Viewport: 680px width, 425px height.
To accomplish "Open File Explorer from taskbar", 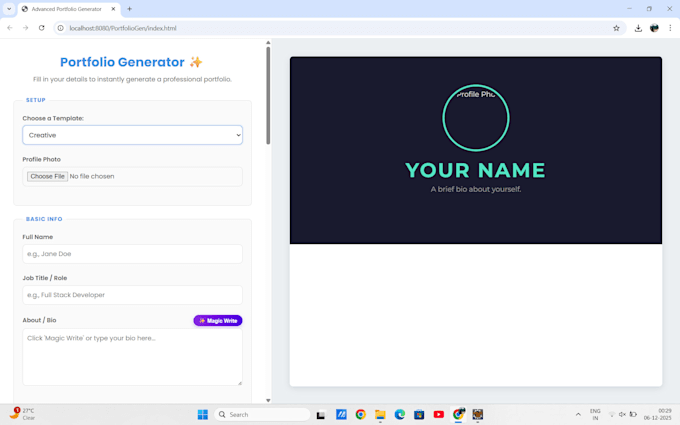I will tap(380, 415).
